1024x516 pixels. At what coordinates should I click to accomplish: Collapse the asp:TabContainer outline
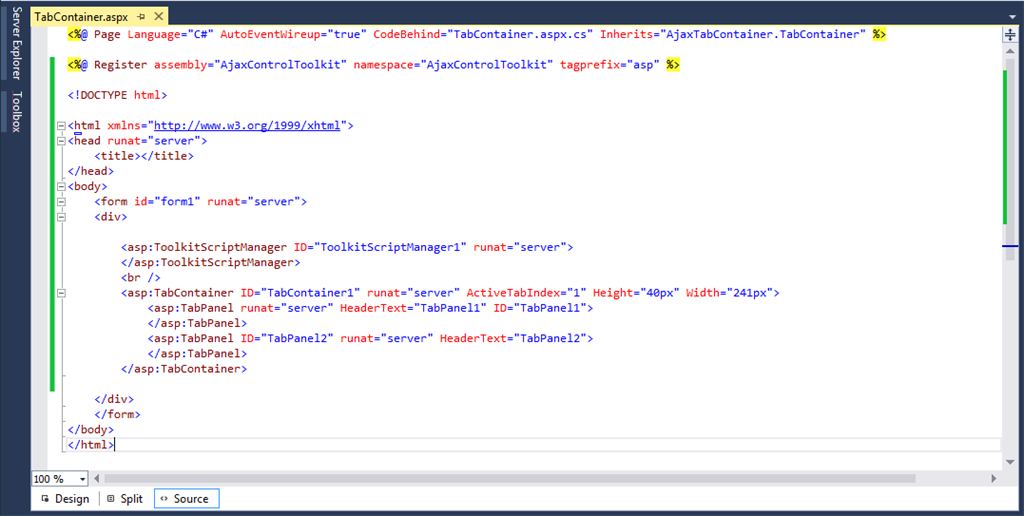click(x=61, y=293)
